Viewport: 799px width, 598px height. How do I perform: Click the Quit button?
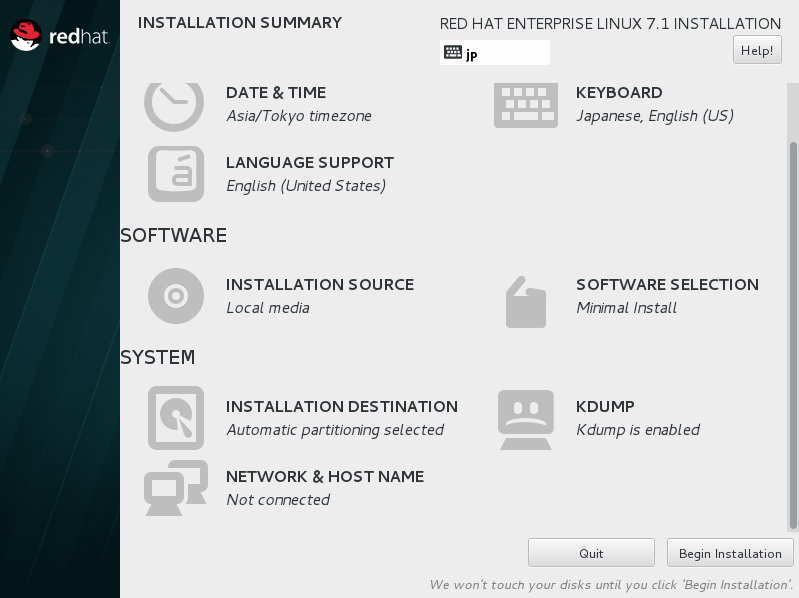(591, 553)
